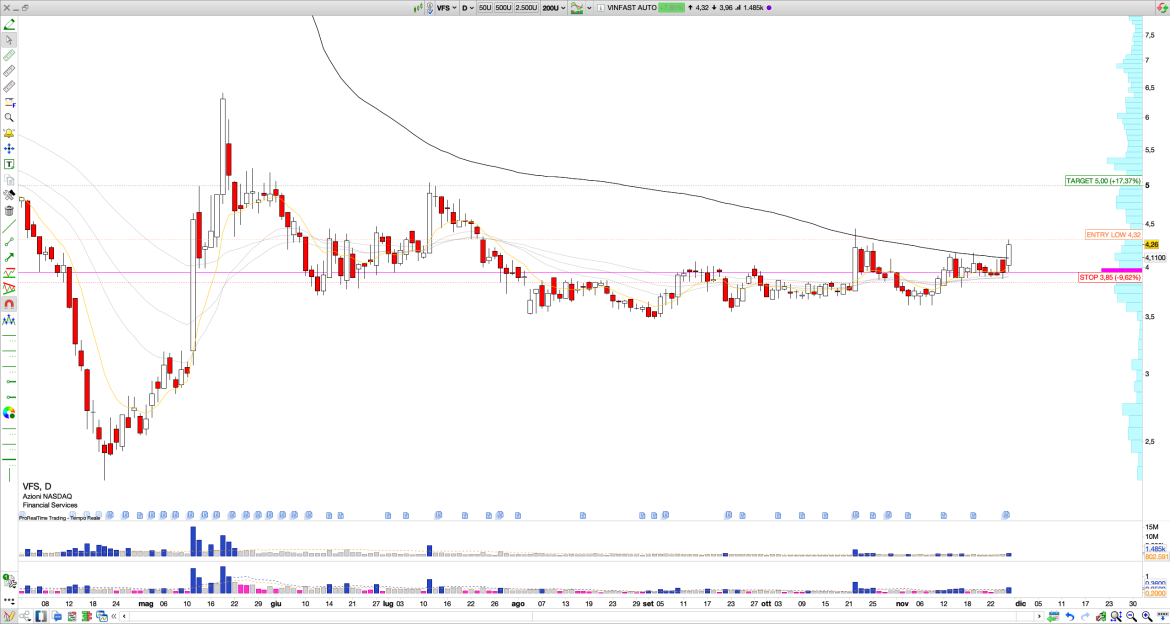Viewport: 1170px width, 624px height.
Task: Select the Text annotation tool
Action: (8, 164)
